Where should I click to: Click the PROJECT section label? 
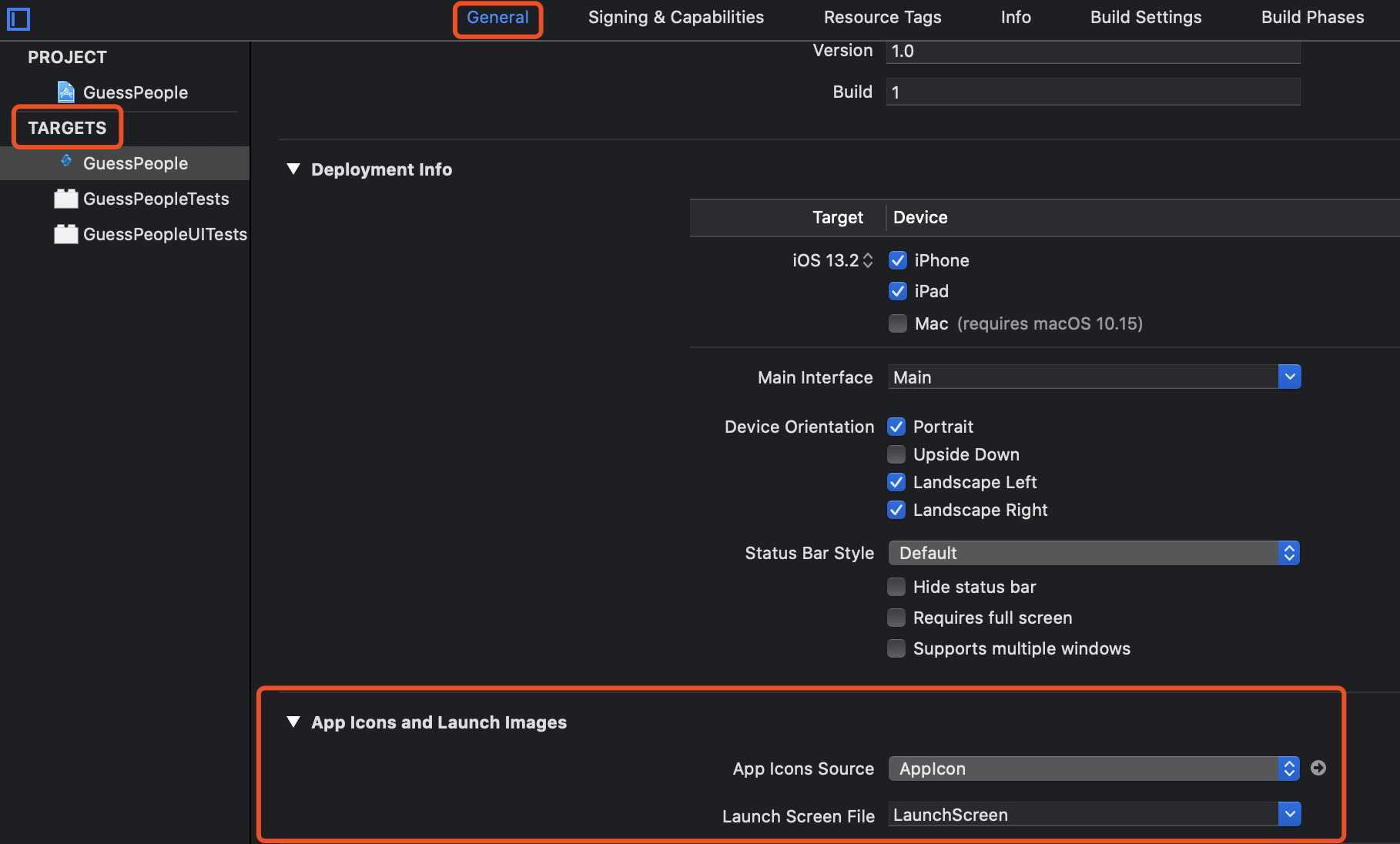tap(67, 57)
